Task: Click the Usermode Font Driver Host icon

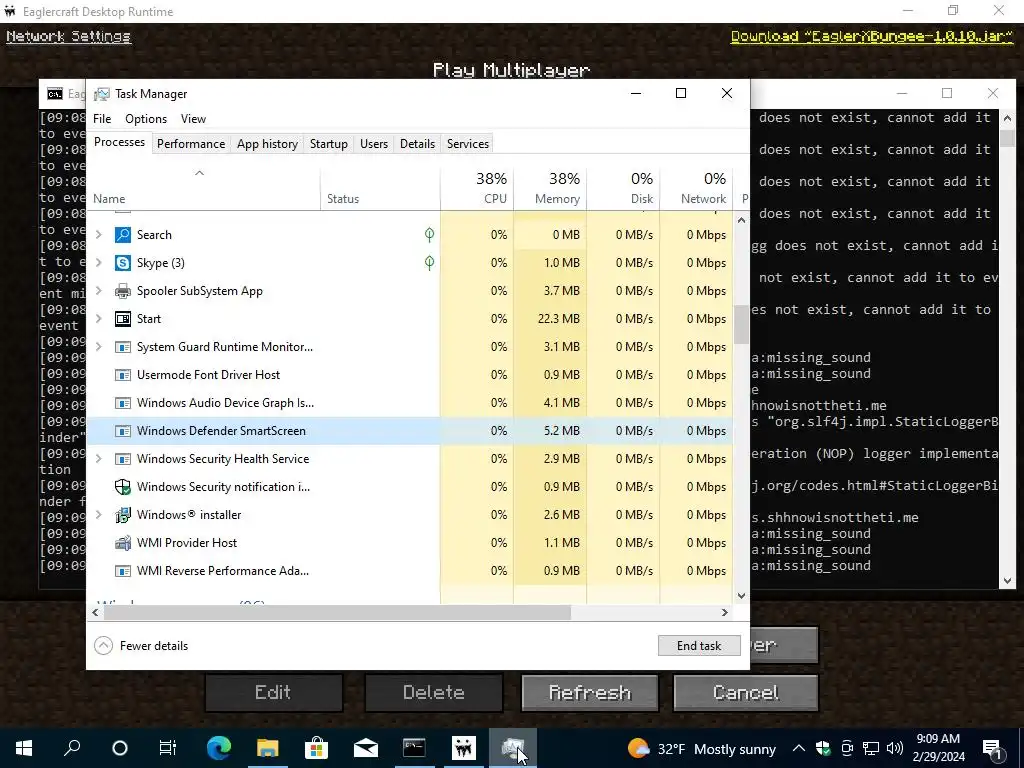Action: click(123, 375)
